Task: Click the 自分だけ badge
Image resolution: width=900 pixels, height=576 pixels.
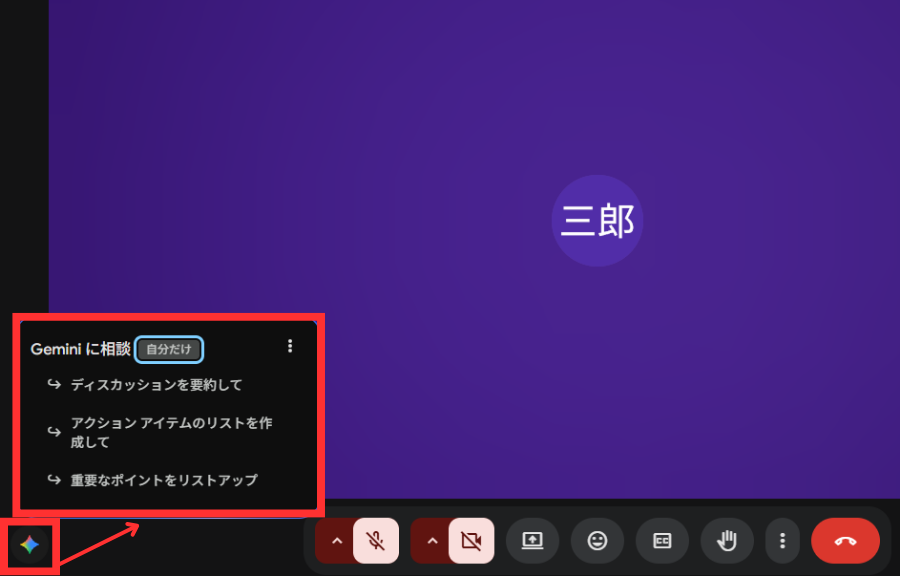Action: pos(169,349)
